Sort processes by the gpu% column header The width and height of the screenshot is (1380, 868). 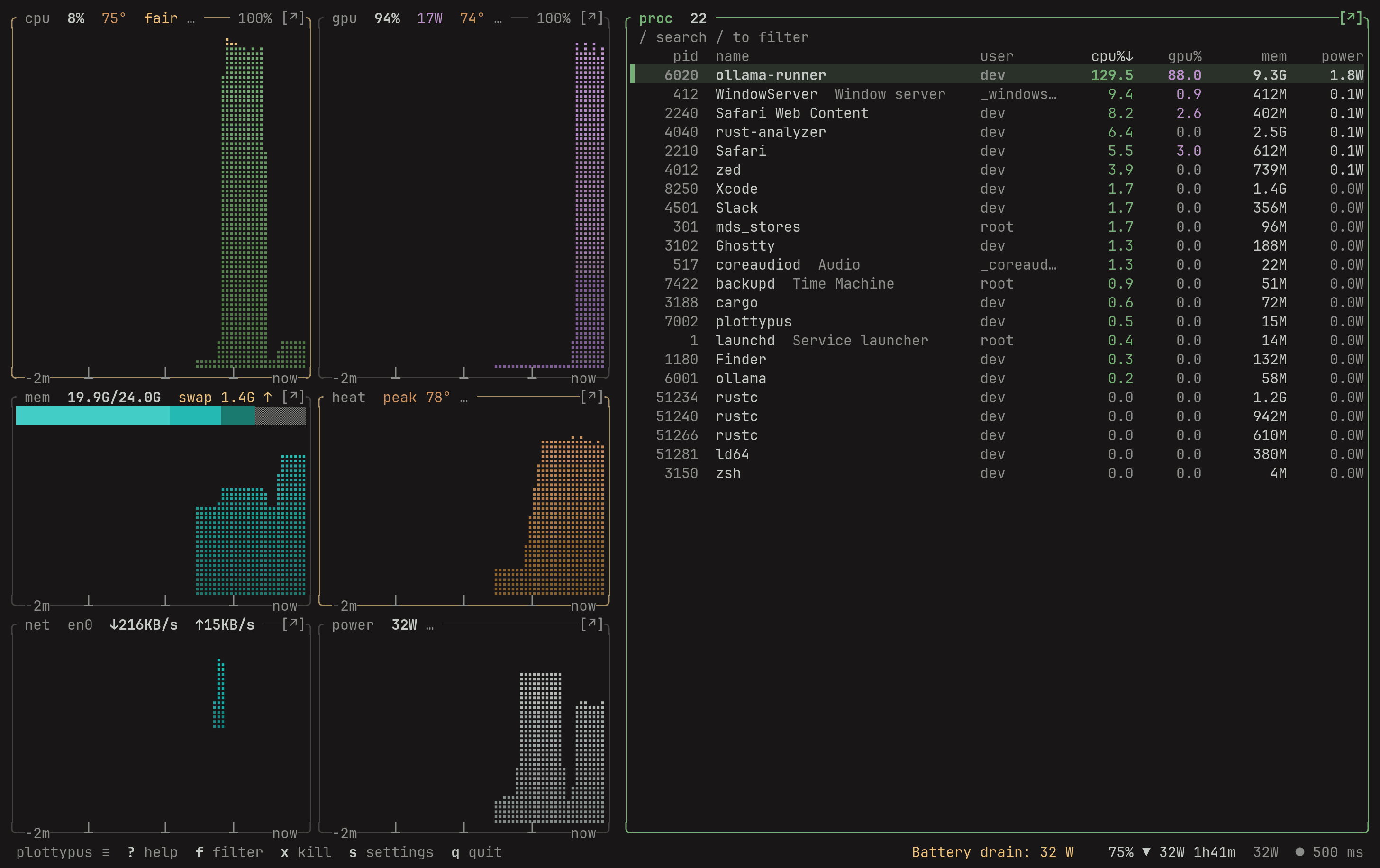click(x=1185, y=56)
